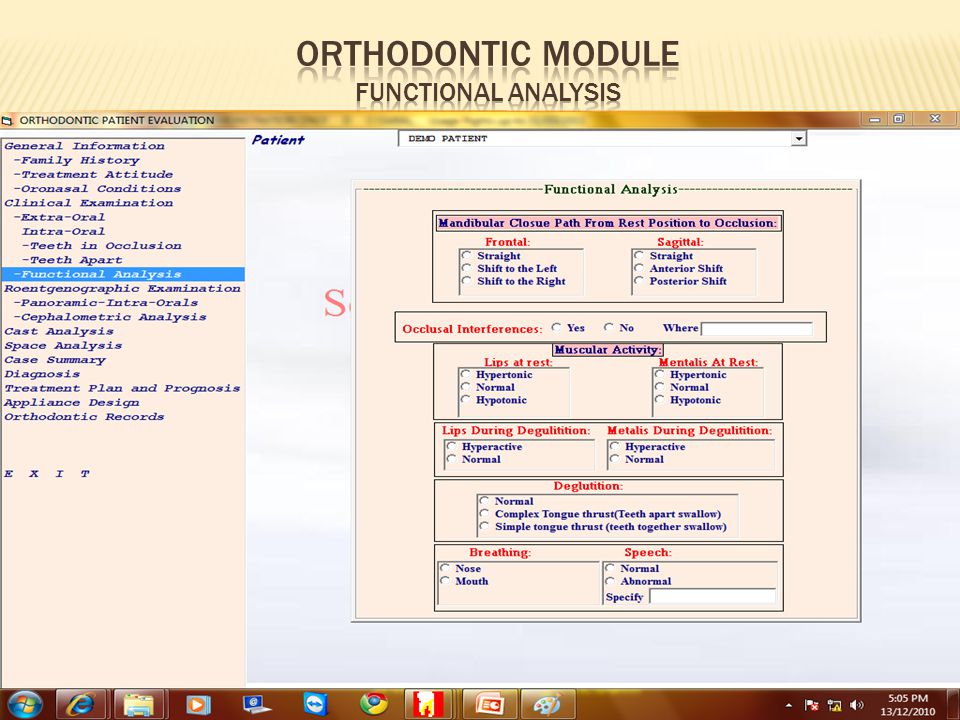Select Hypotonic under Lips at rest
The height and width of the screenshot is (720, 960).
click(465, 399)
